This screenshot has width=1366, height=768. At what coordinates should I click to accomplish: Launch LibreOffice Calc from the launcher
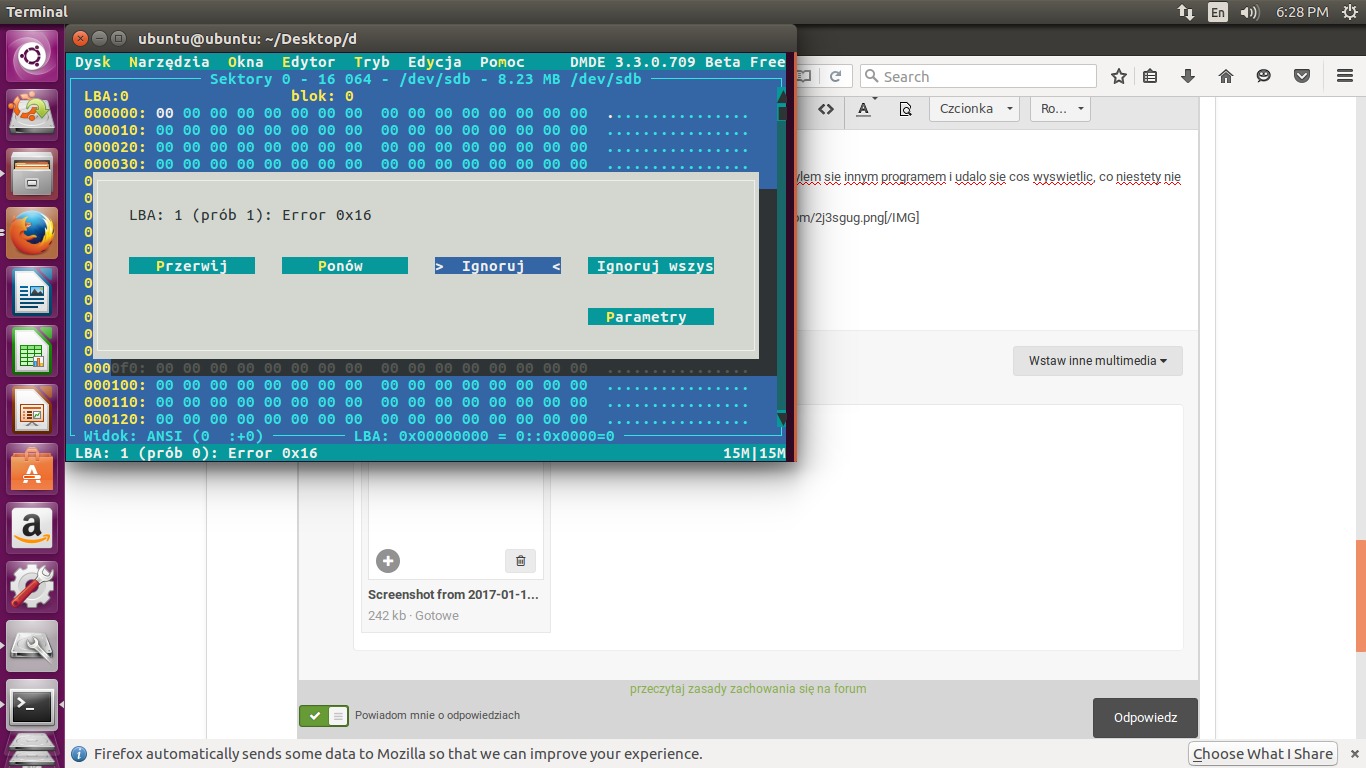32,351
